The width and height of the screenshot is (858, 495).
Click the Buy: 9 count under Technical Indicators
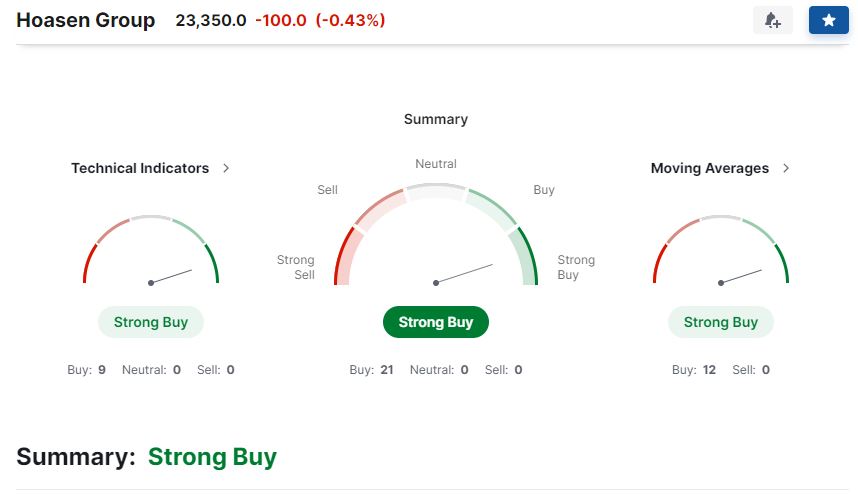[x=86, y=370]
